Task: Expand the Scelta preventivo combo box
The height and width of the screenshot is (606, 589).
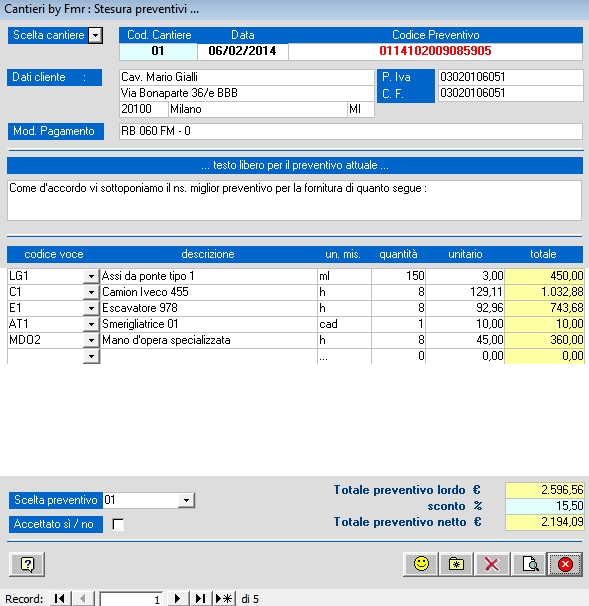Action: tap(186, 500)
